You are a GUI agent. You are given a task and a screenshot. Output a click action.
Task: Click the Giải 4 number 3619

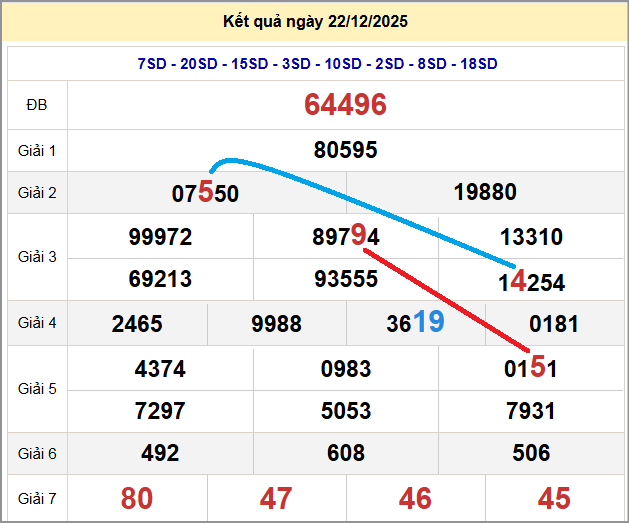(x=415, y=323)
